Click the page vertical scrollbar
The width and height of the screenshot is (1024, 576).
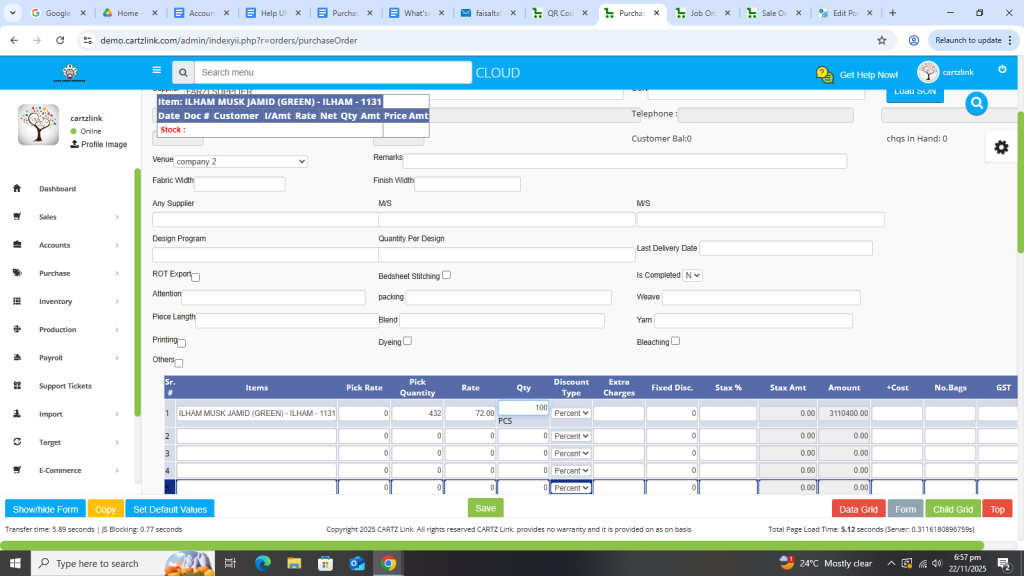point(1019,200)
